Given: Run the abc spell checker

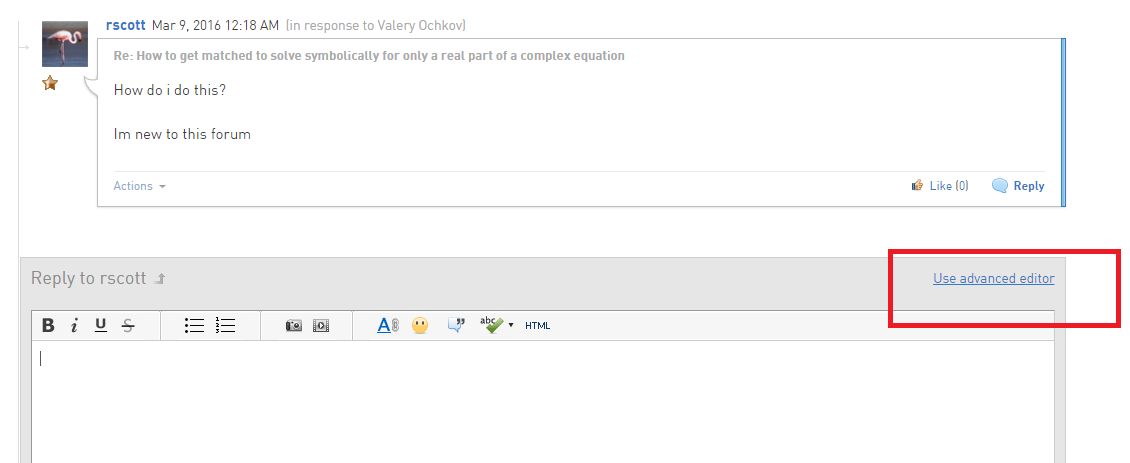Looking at the screenshot, I should [x=492, y=325].
